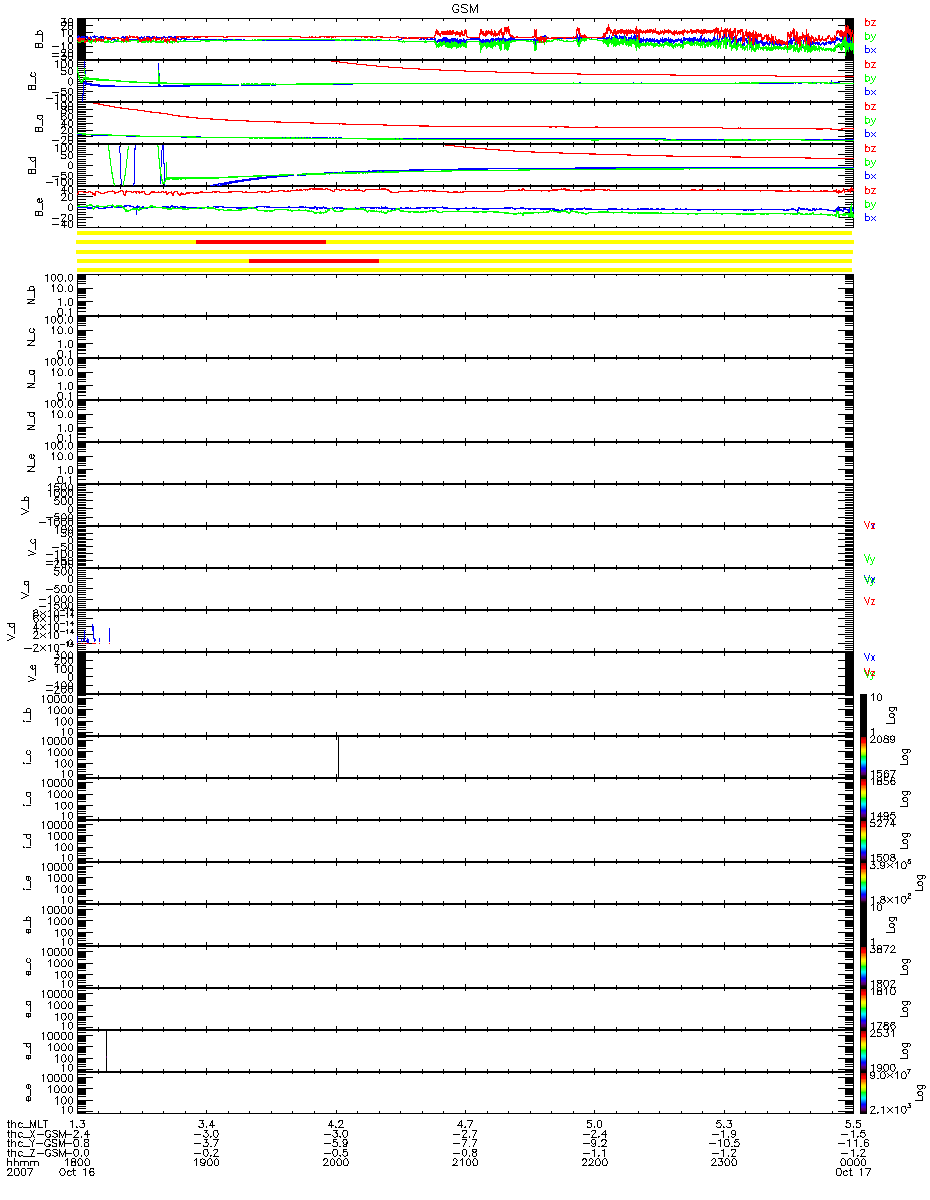
Task: Click the 2100 time tick label
Action: point(465,1163)
